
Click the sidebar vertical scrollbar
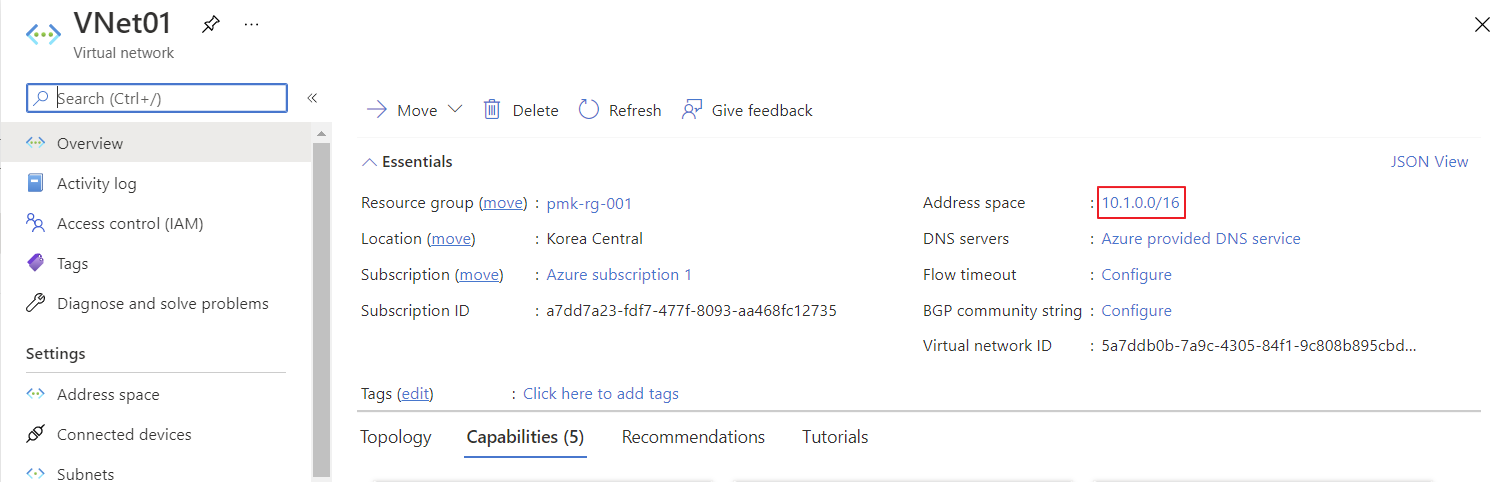pos(321,310)
